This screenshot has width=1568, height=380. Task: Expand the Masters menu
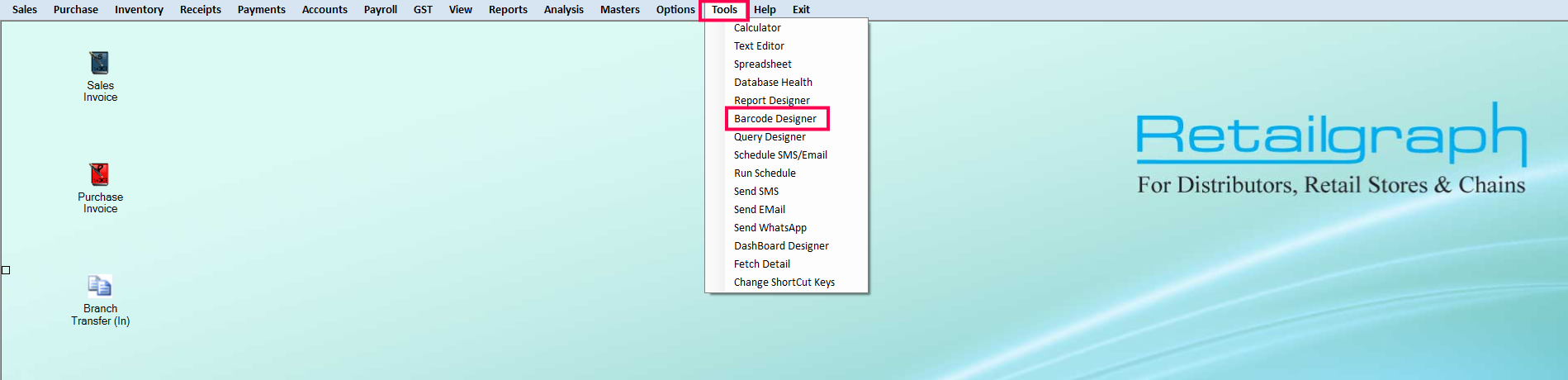pos(619,10)
